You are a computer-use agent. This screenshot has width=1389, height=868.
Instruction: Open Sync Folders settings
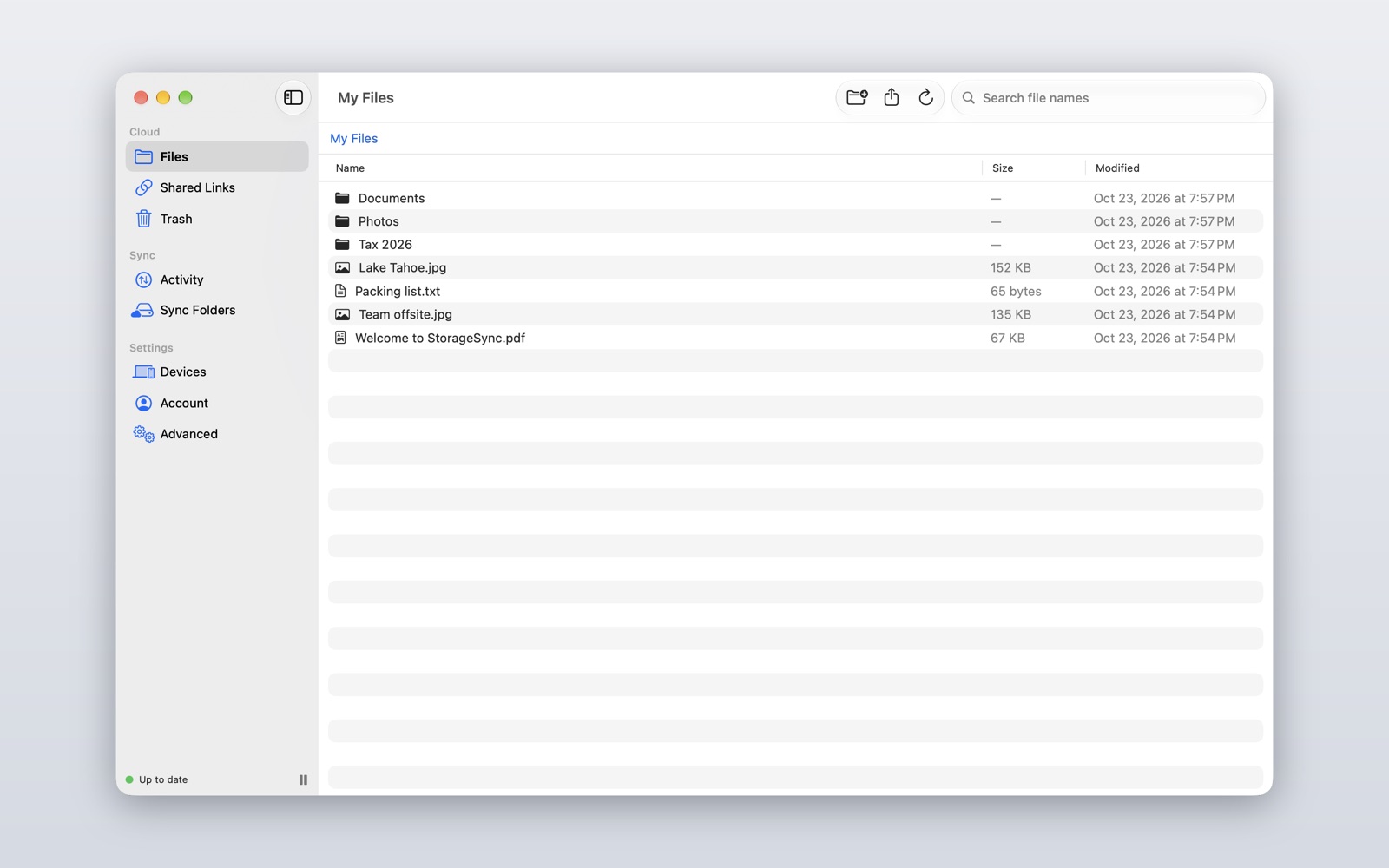217,310
